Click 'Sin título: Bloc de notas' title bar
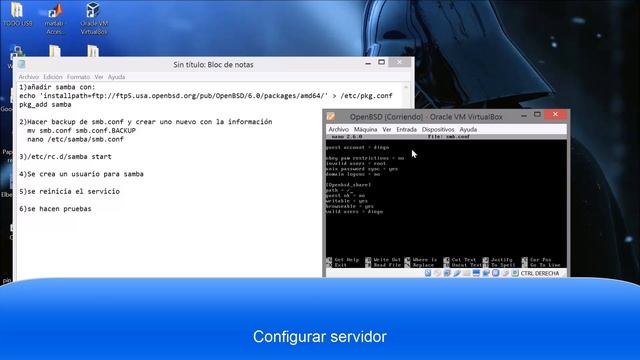 213,64
